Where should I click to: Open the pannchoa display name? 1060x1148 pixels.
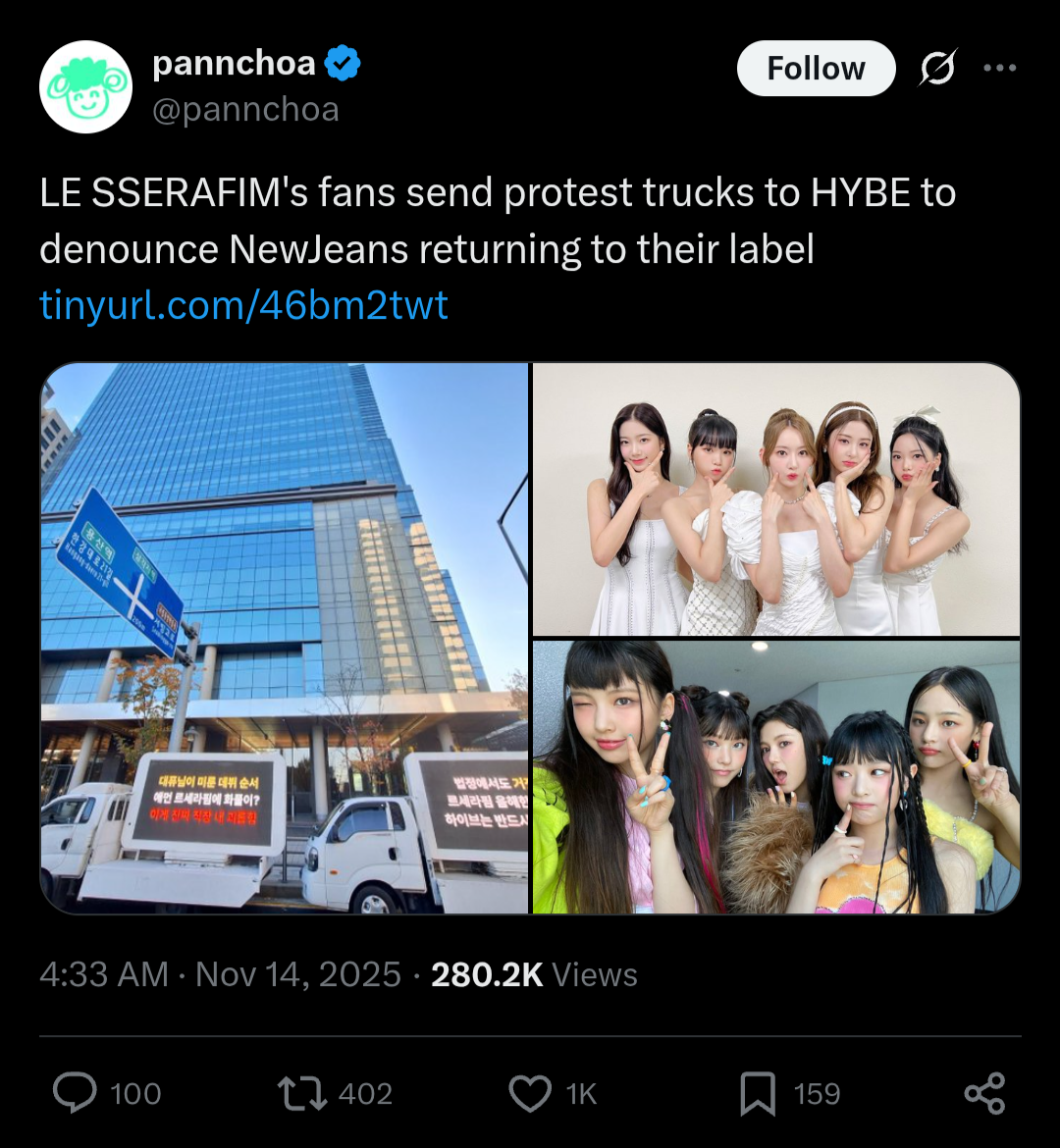(x=234, y=63)
